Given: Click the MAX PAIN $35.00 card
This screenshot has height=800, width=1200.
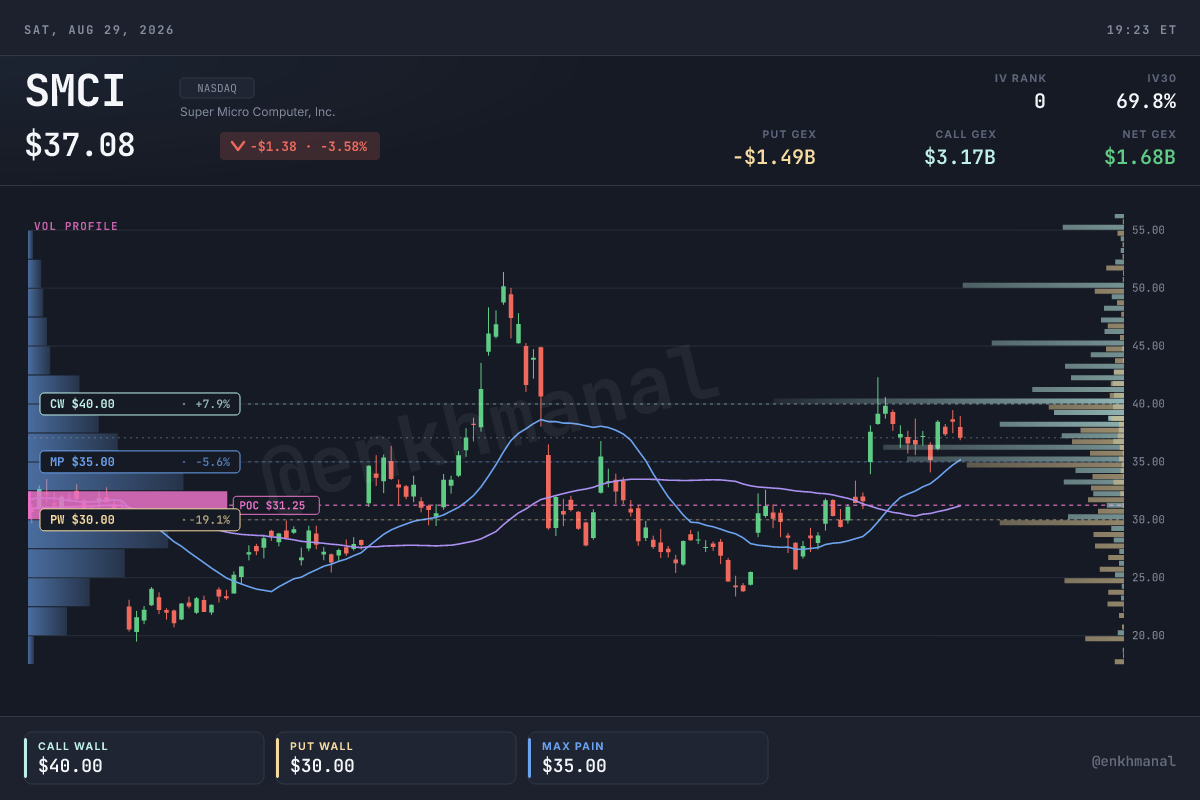Looking at the screenshot, I should (x=648, y=758).
